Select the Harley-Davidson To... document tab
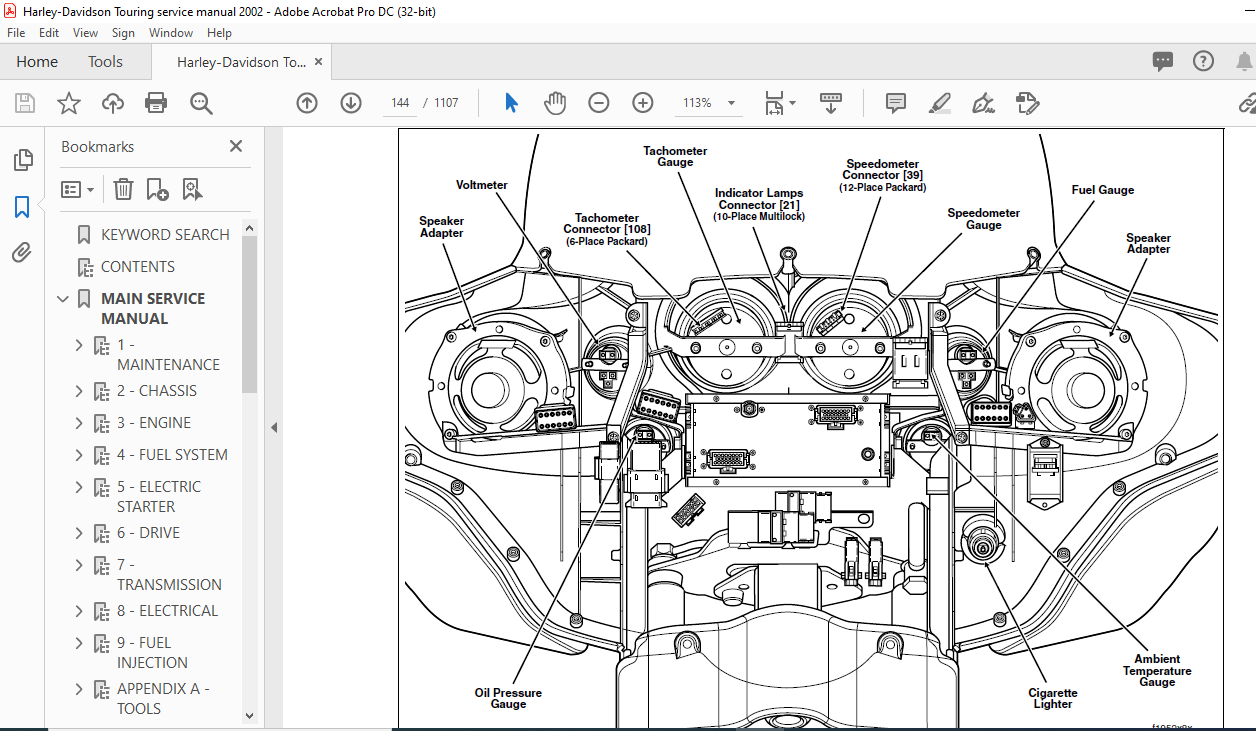 [x=242, y=61]
